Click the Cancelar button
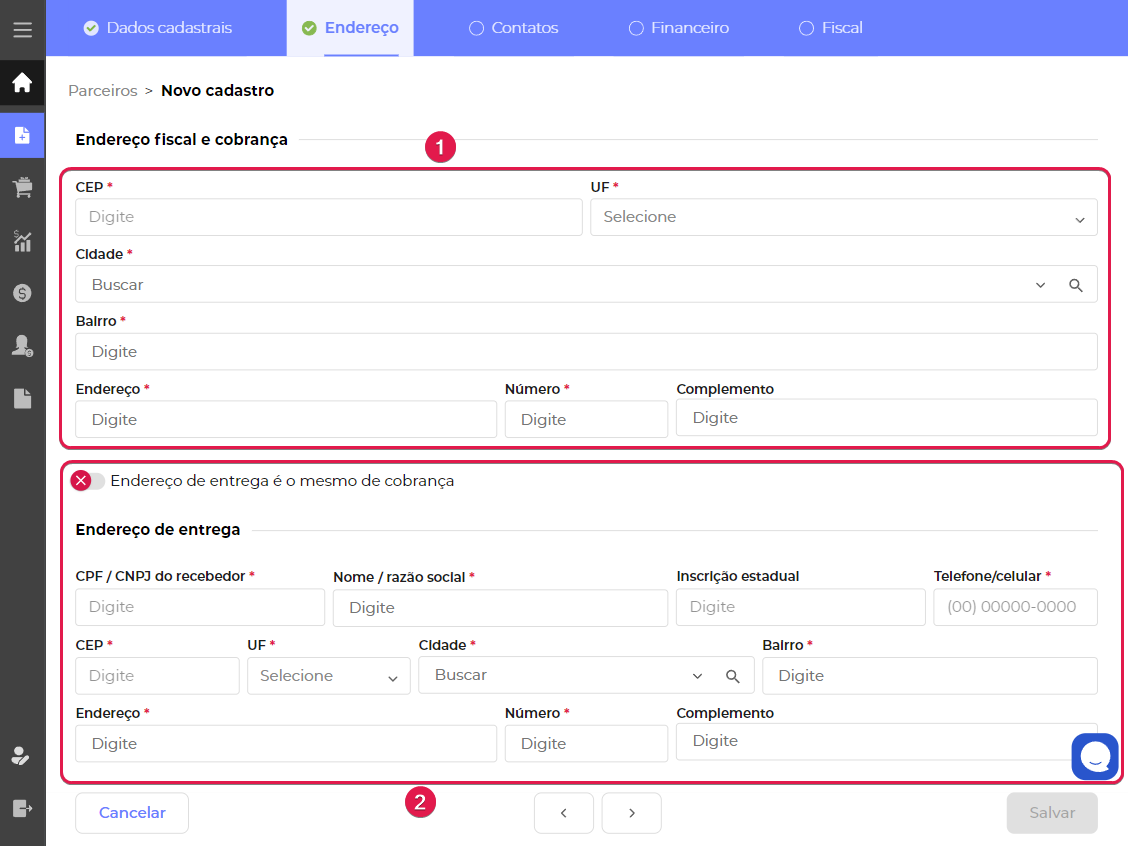Image resolution: width=1128 pixels, height=846 pixels. [x=132, y=813]
